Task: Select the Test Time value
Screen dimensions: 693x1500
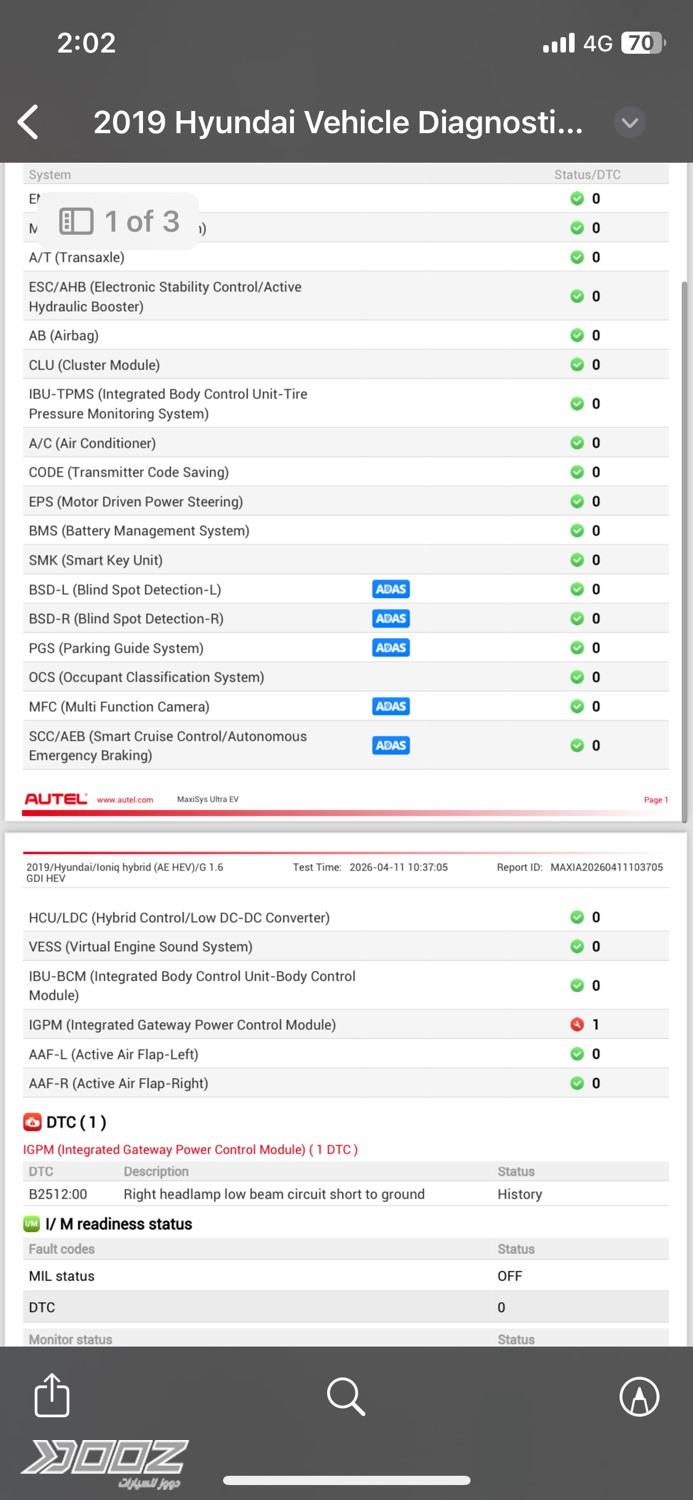Action: (399, 867)
